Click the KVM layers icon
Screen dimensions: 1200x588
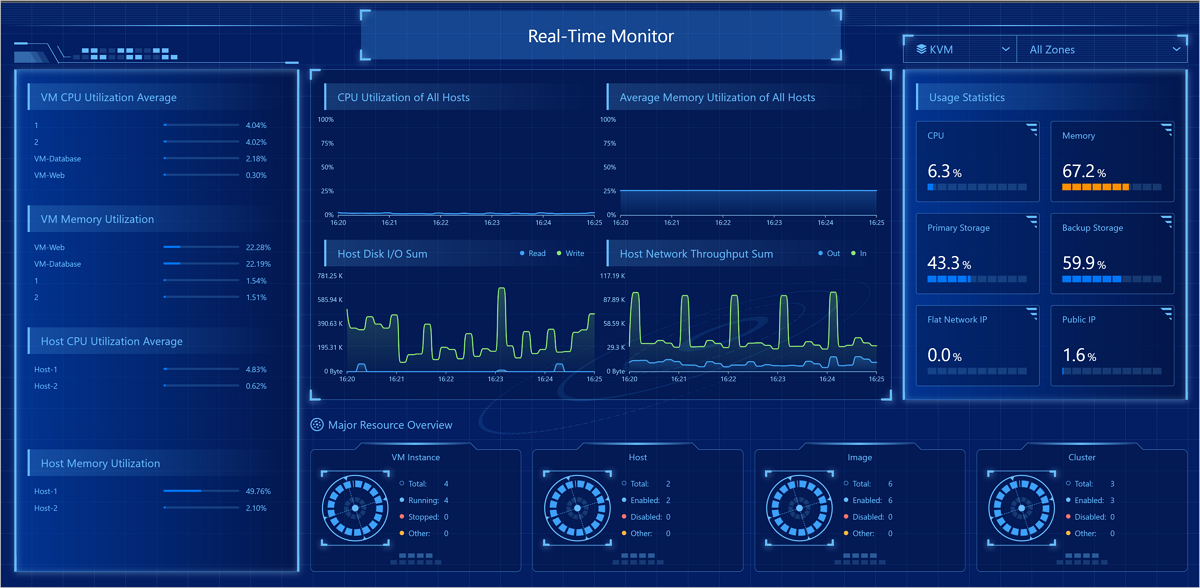[x=921, y=49]
